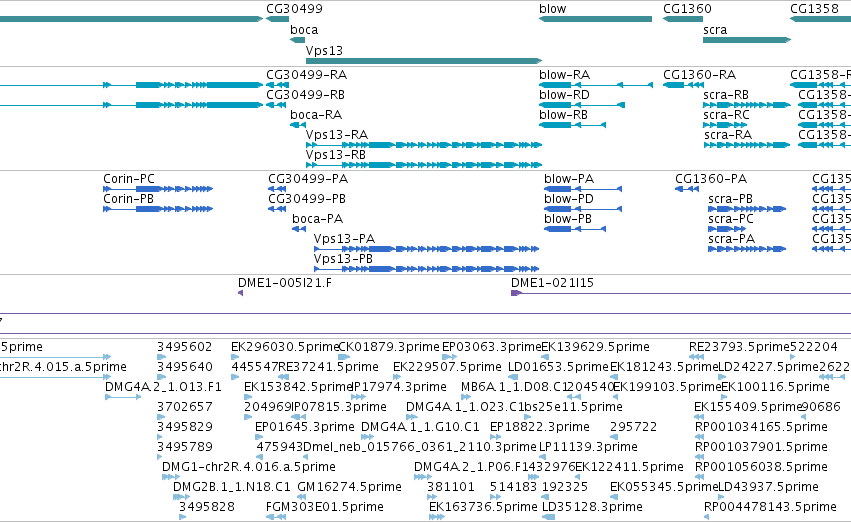Select the Vps13-PB protein label
This screenshot has height=522, width=851.
pos(343,259)
